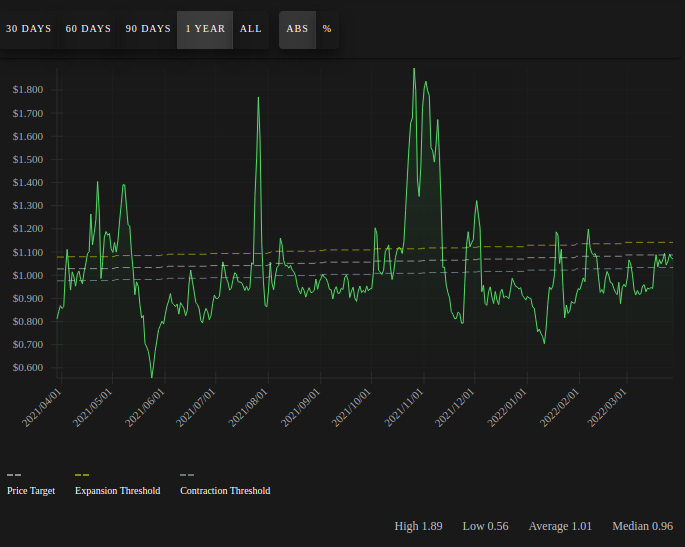
Task: Switch chart range to 60 DAYS
Action: 88,29
